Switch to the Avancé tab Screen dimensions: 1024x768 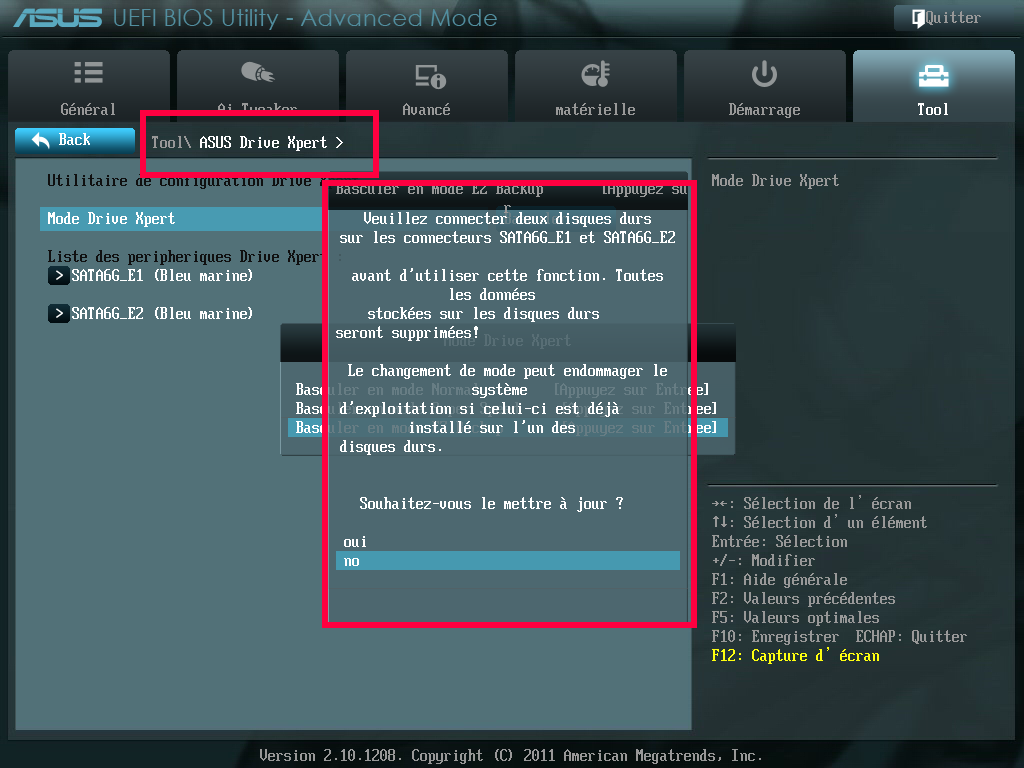(x=426, y=86)
